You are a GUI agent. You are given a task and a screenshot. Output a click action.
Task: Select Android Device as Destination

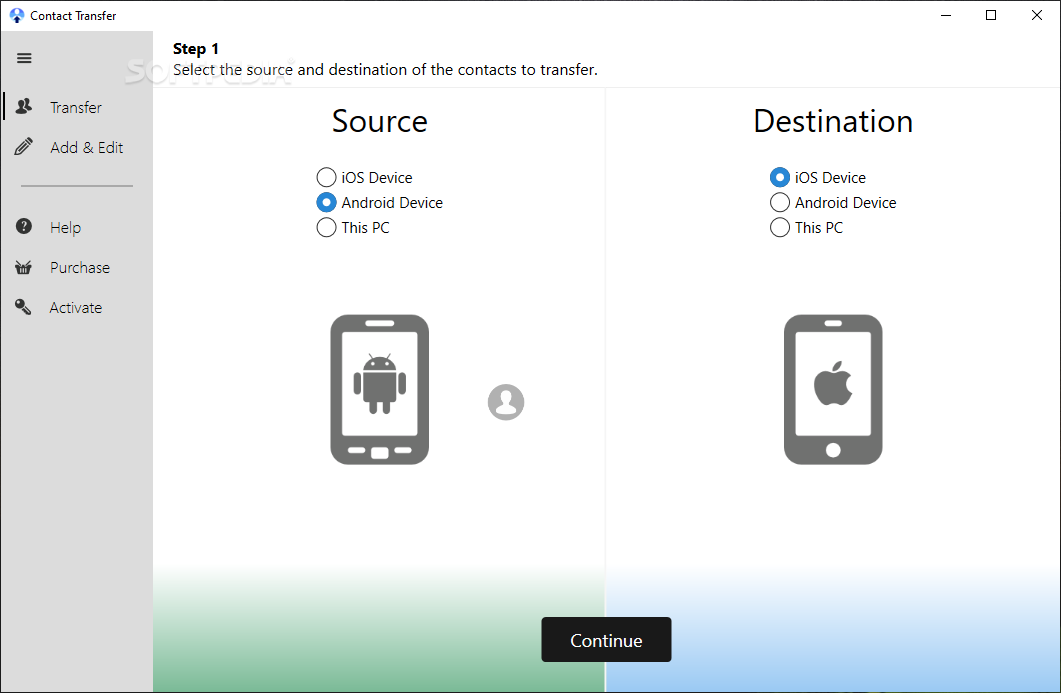(833, 202)
